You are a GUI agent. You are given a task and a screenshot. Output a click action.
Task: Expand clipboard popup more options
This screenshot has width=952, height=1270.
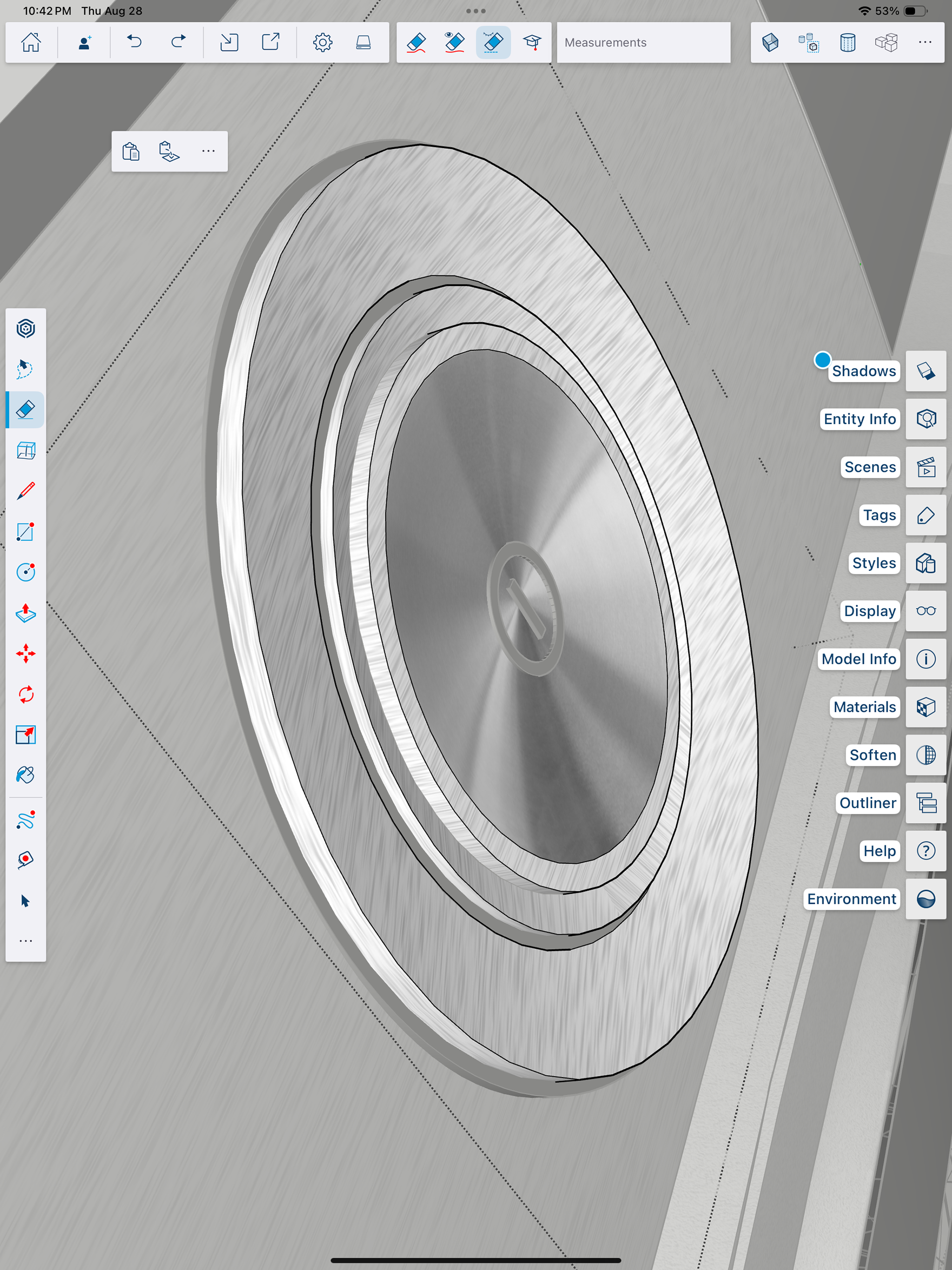point(208,151)
